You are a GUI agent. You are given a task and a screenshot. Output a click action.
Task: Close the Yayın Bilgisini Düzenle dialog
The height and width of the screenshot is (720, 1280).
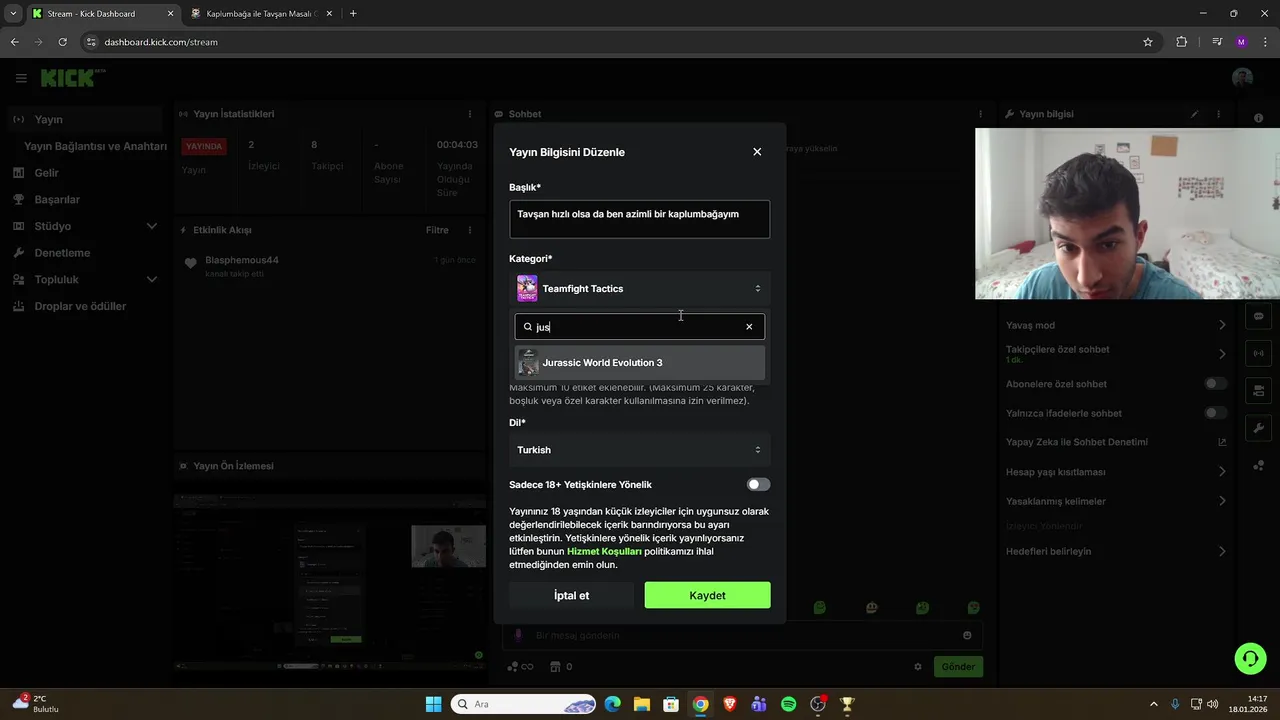757,152
